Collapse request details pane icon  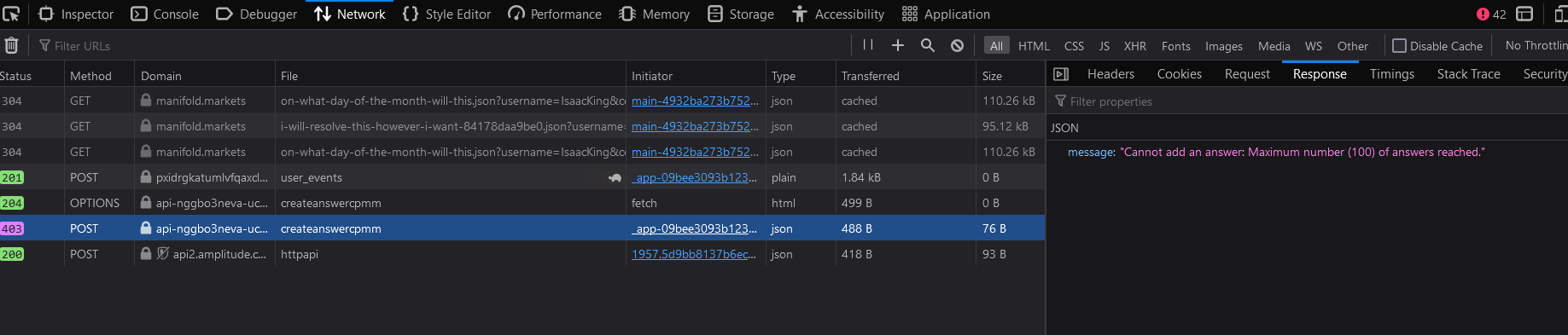[1061, 74]
